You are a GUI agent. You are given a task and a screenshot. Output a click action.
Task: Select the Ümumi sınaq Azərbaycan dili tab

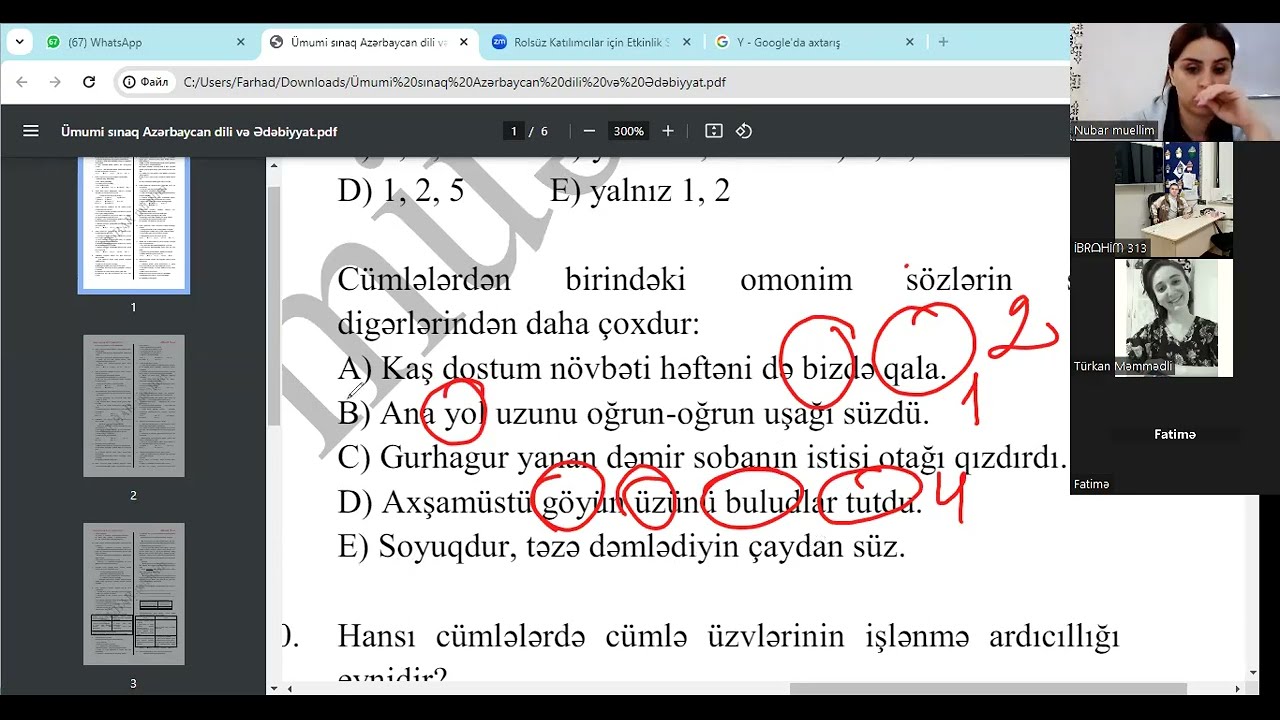tap(369, 42)
